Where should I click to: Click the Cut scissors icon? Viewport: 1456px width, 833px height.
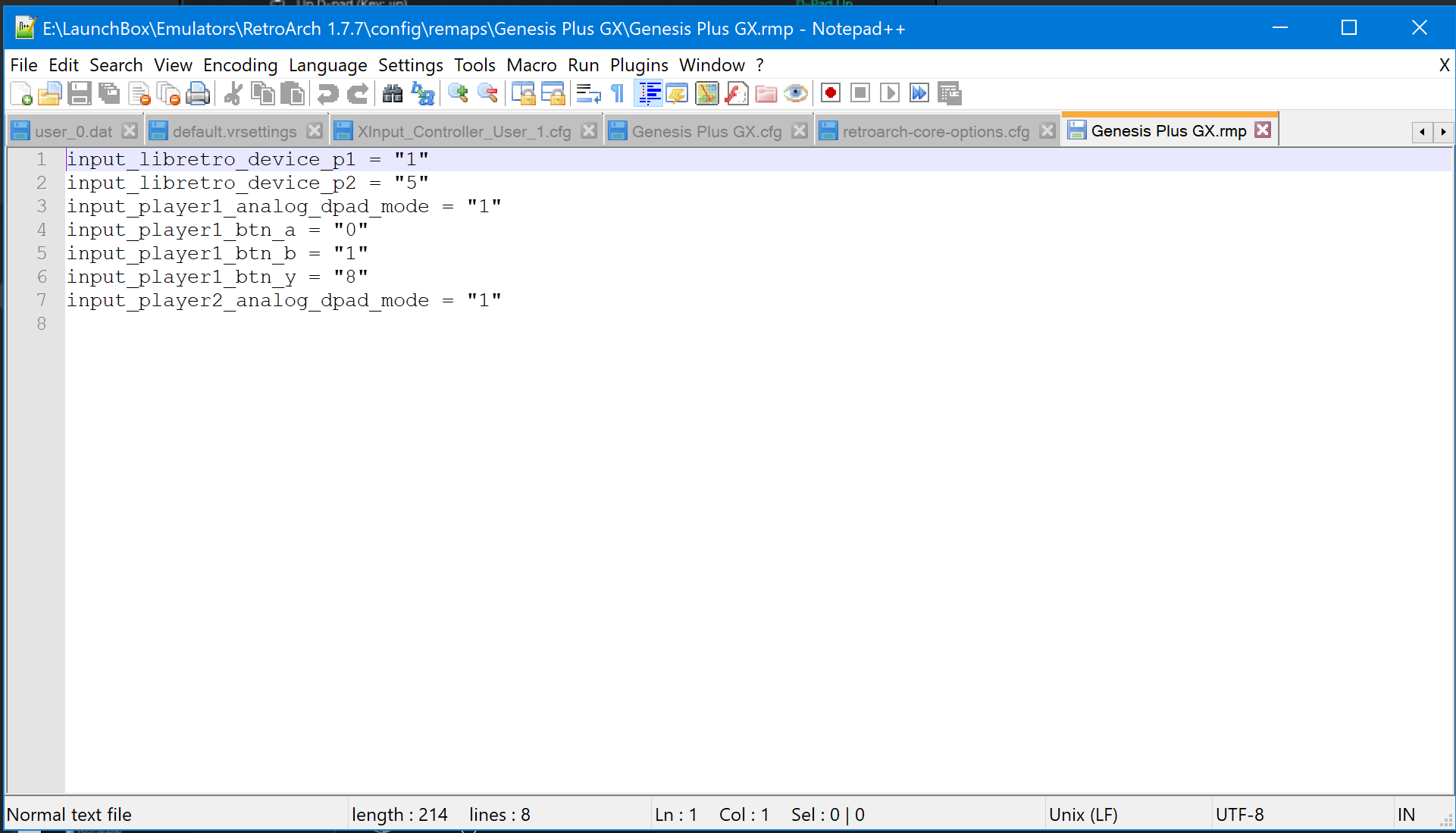(x=233, y=93)
